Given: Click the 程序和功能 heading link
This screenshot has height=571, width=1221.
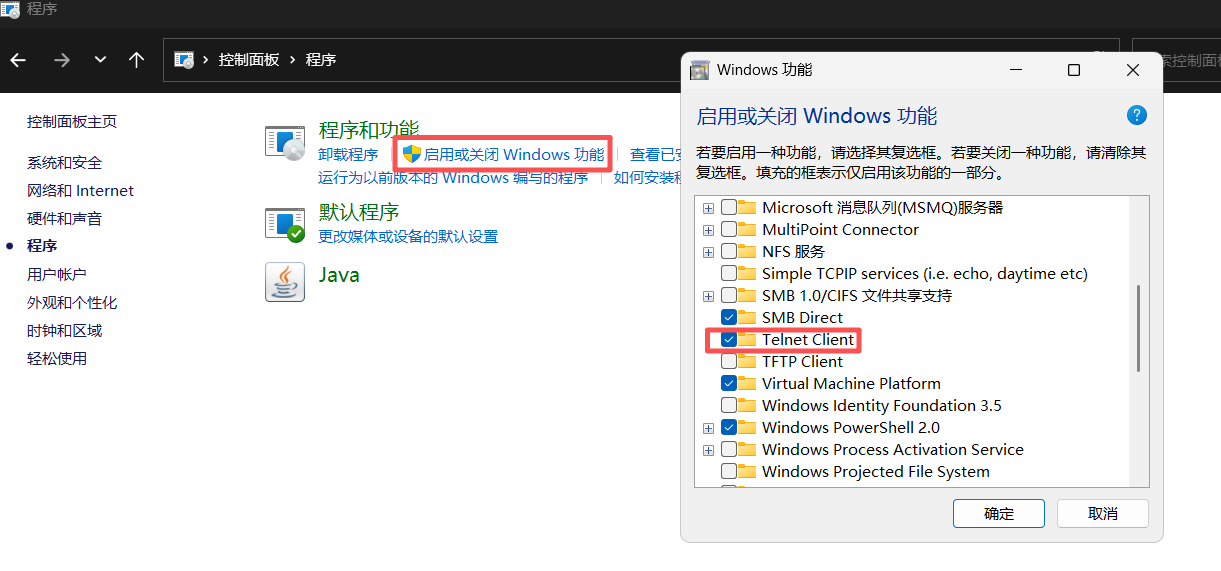Looking at the screenshot, I should point(369,130).
